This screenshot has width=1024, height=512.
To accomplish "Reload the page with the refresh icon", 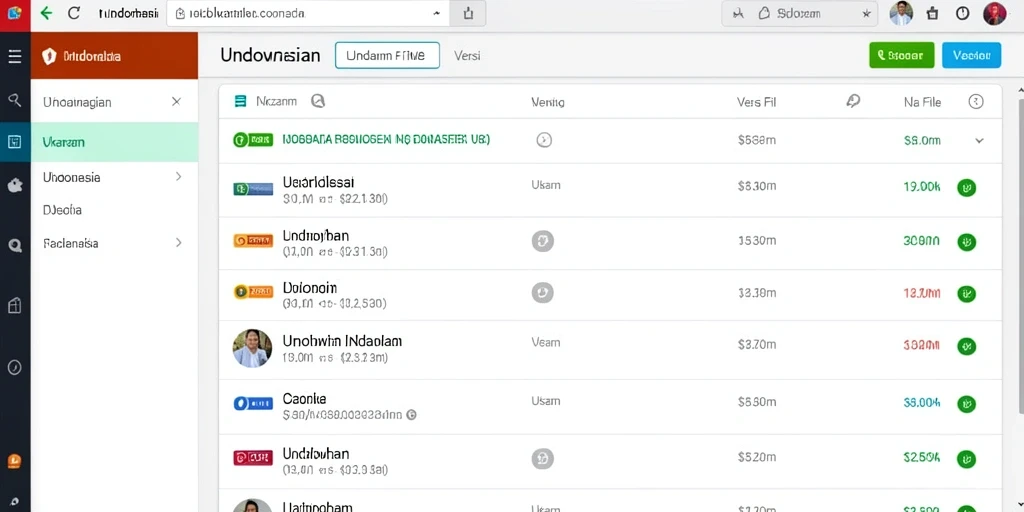I will click(x=74, y=13).
